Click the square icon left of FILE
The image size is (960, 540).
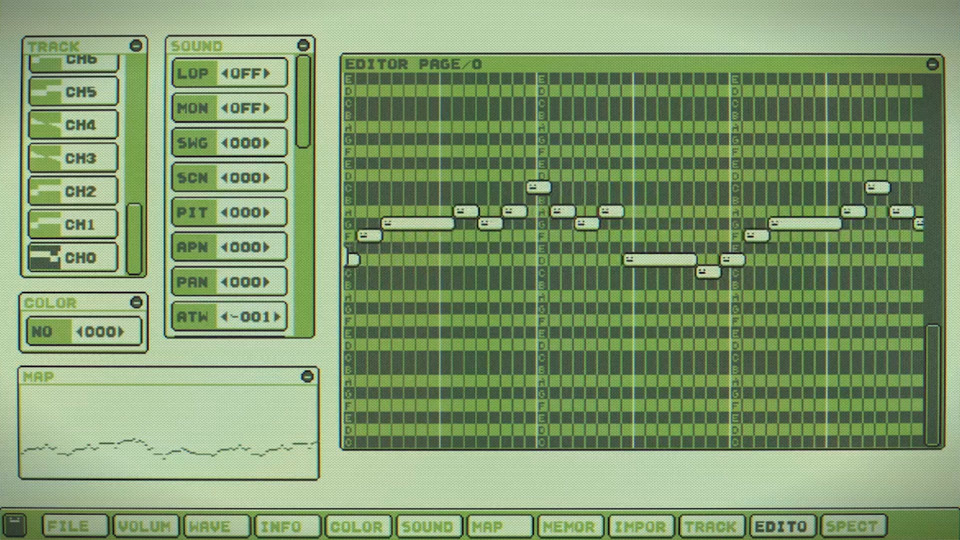[15, 525]
